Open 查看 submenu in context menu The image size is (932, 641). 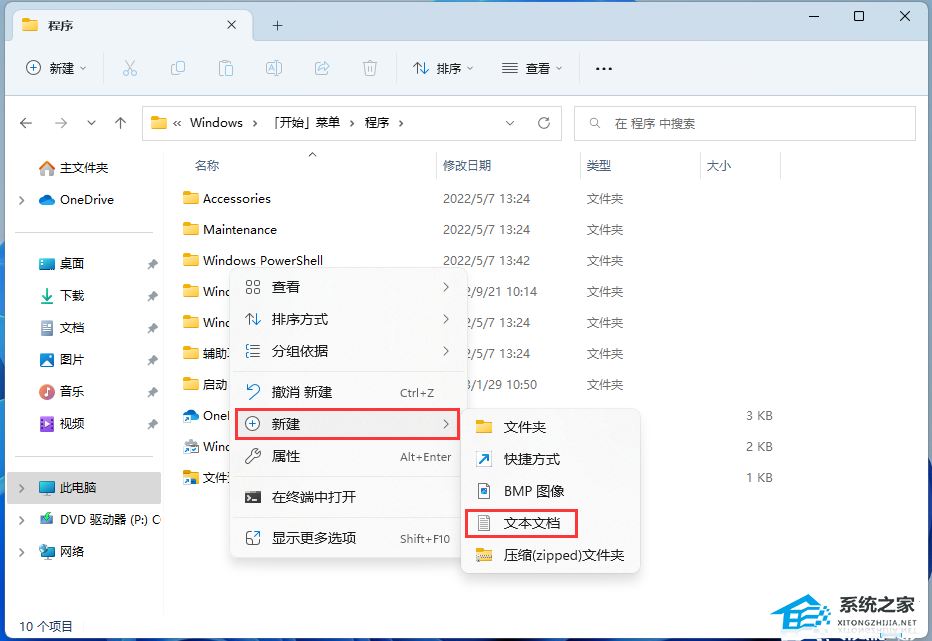pos(348,287)
